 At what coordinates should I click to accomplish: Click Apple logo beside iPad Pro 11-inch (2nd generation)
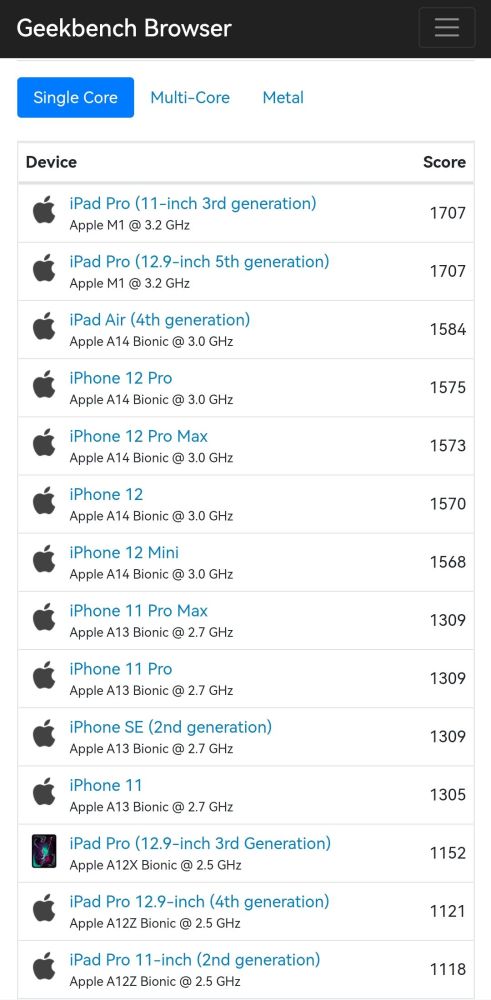(x=44, y=967)
